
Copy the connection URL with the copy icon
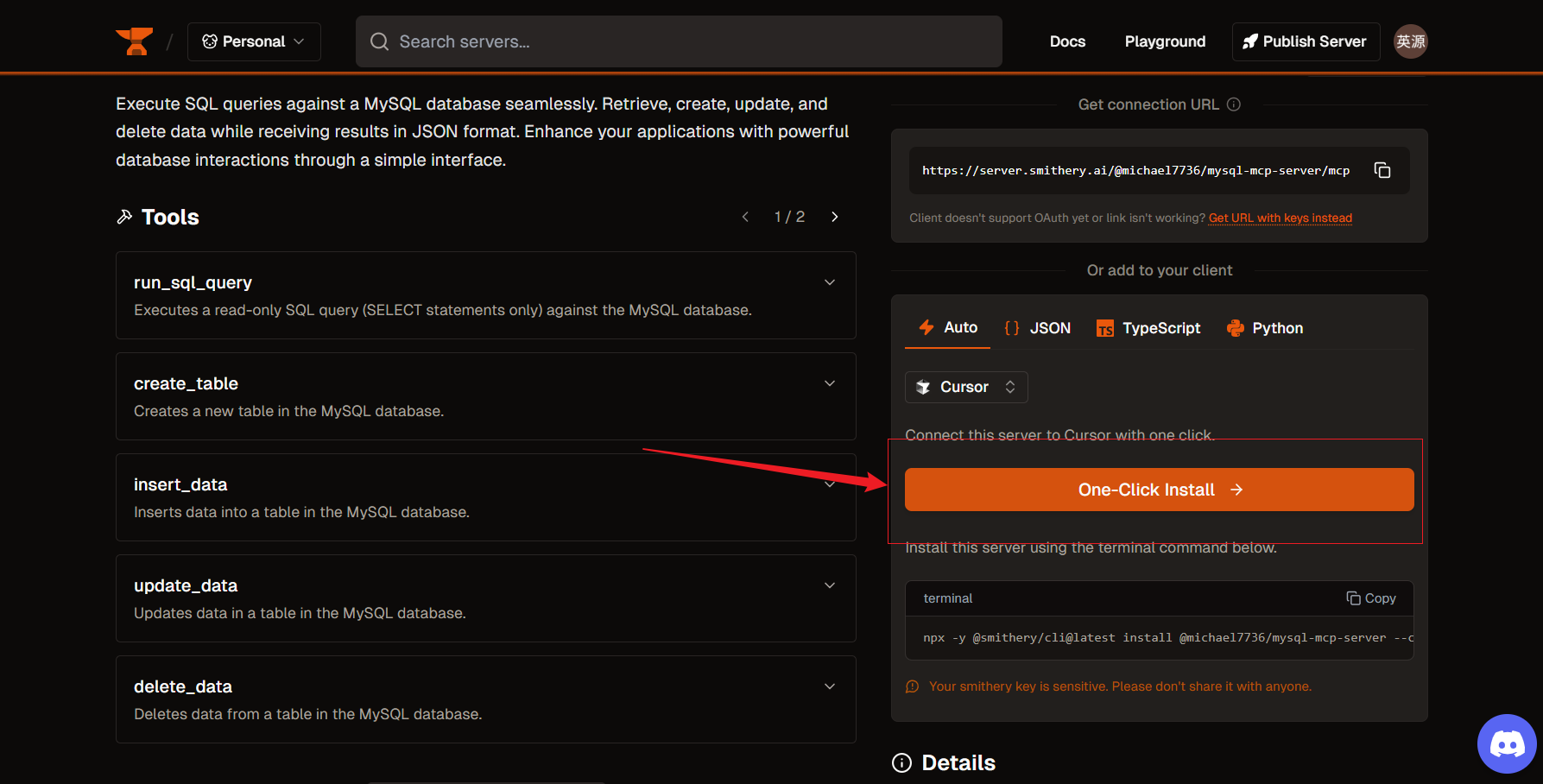1382,170
